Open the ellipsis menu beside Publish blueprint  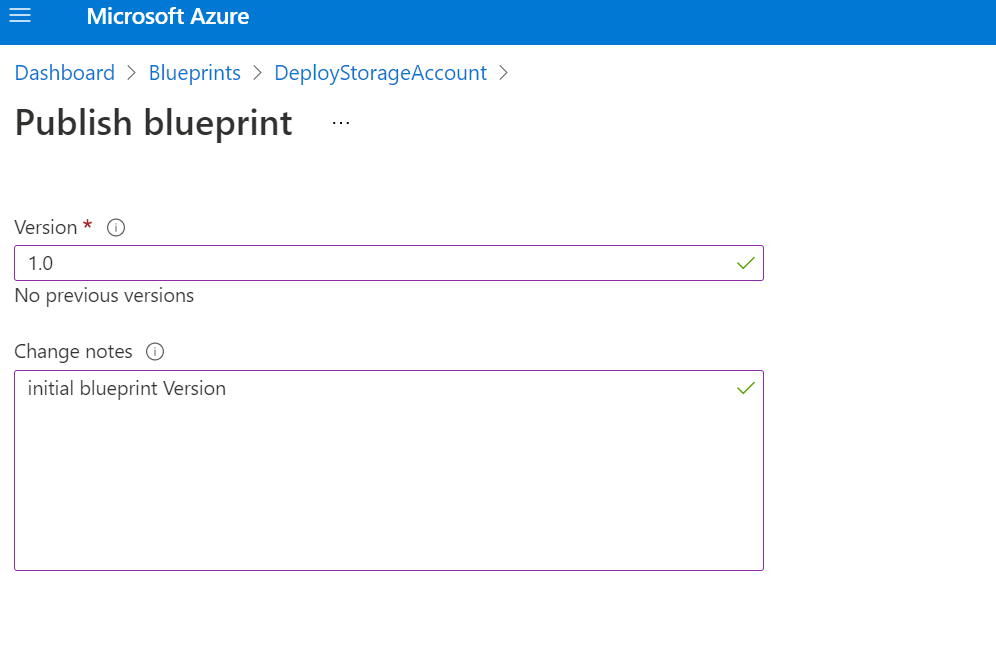[x=341, y=123]
